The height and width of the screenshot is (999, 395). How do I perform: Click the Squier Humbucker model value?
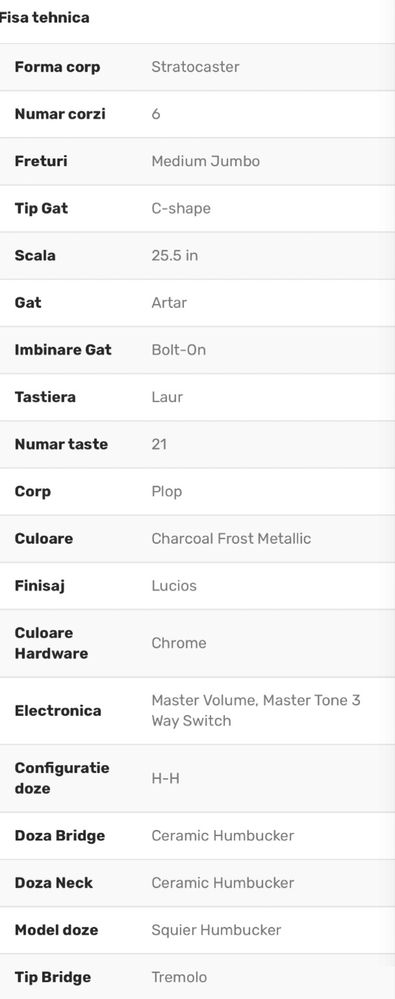point(217,930)
